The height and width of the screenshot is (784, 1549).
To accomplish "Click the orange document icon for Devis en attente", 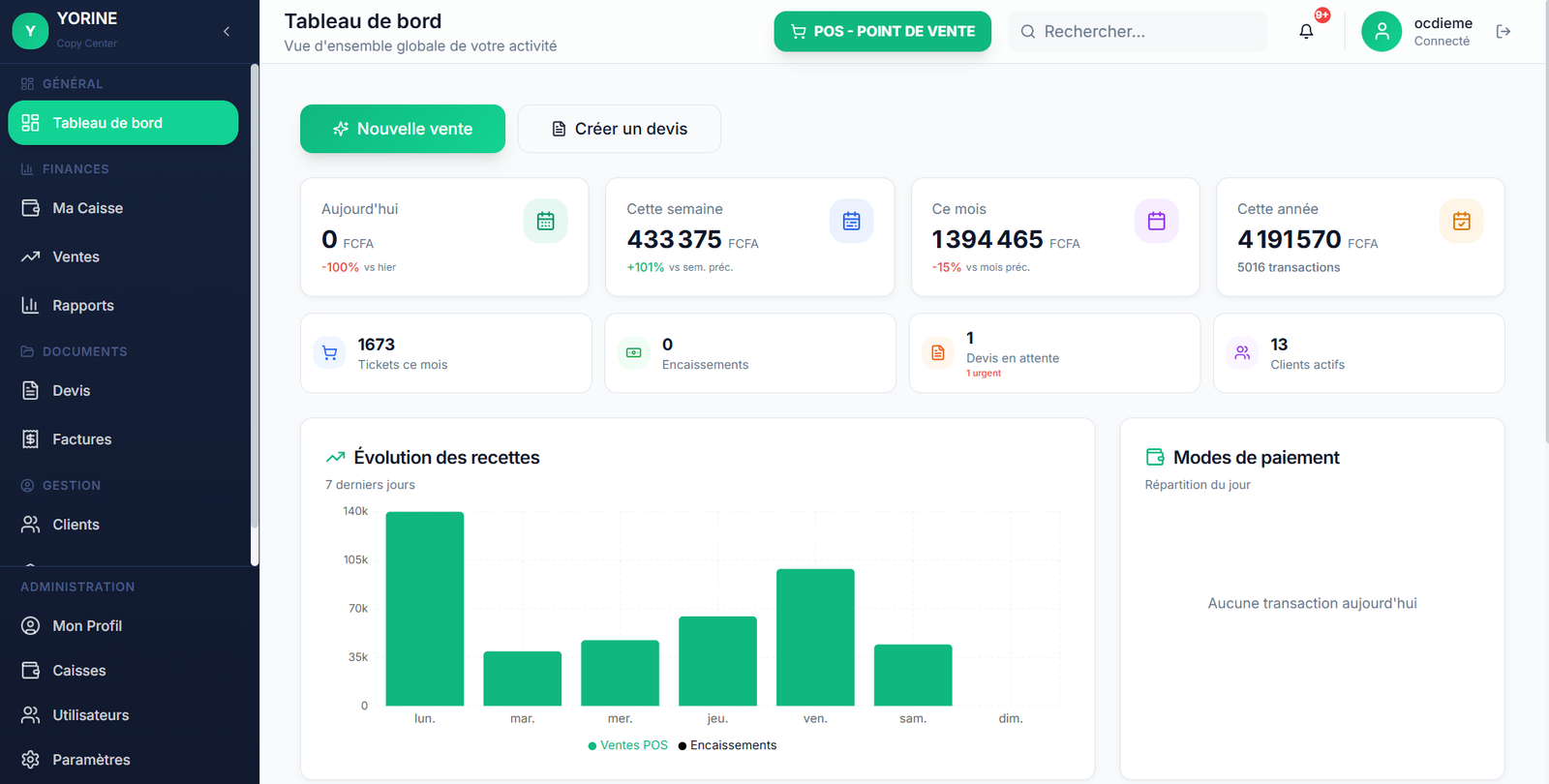I will tap(937, 353).
